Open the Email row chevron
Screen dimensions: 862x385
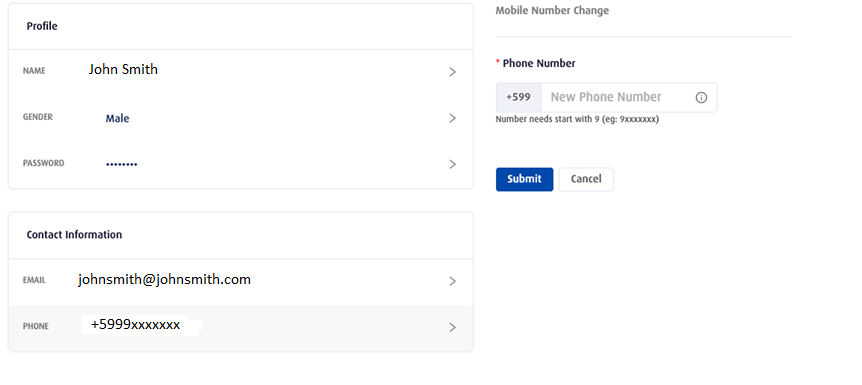[452, 282]
